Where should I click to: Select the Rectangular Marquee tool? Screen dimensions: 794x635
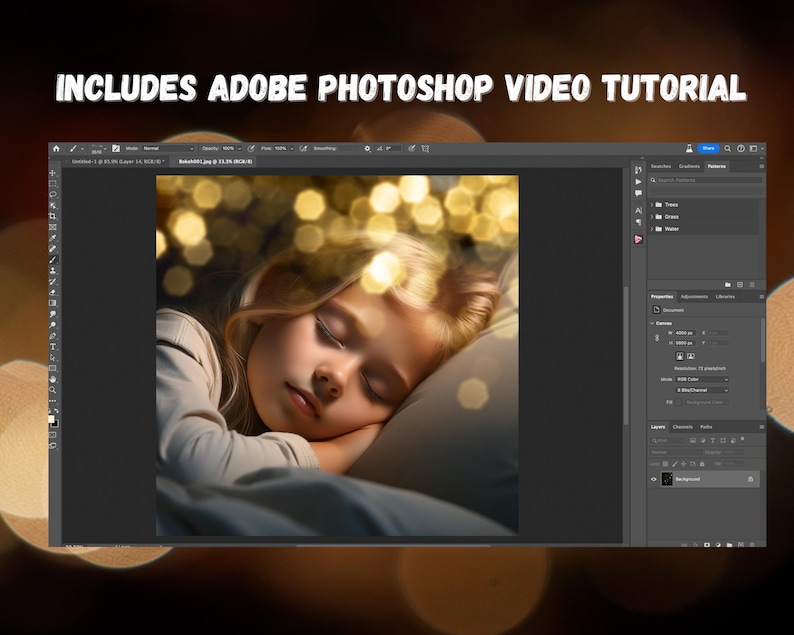53,184
